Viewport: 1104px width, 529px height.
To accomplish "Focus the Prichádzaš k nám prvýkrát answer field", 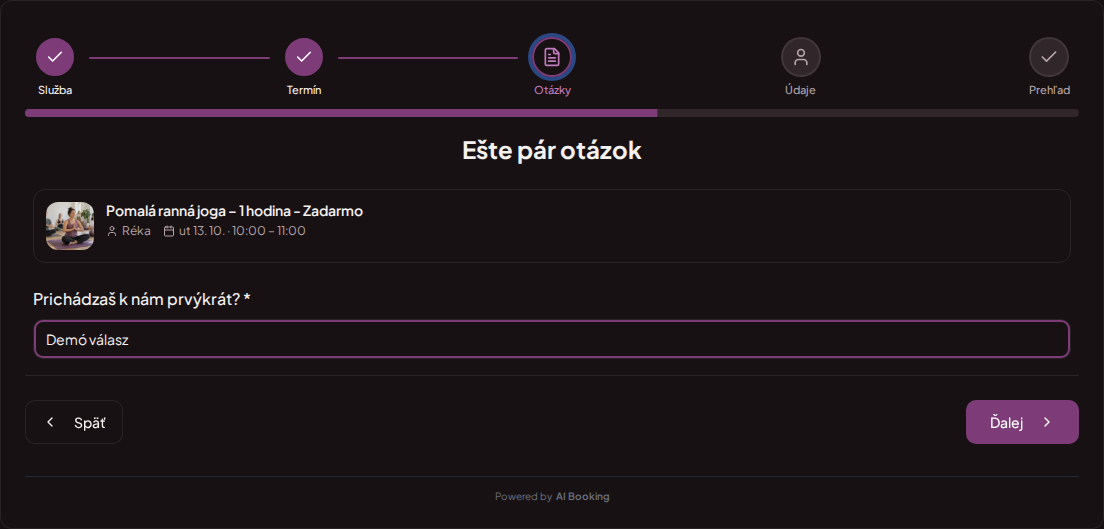I will coord(552,340).
